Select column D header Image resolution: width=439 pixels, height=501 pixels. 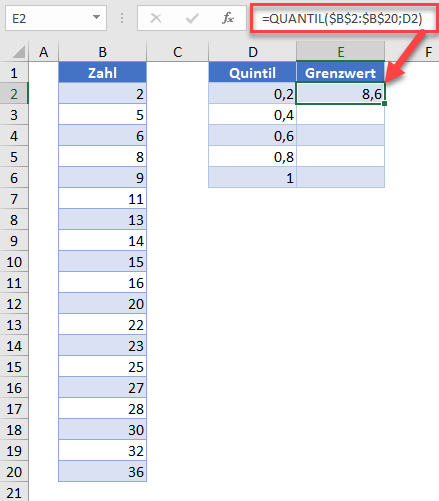(x=253, y=52)
